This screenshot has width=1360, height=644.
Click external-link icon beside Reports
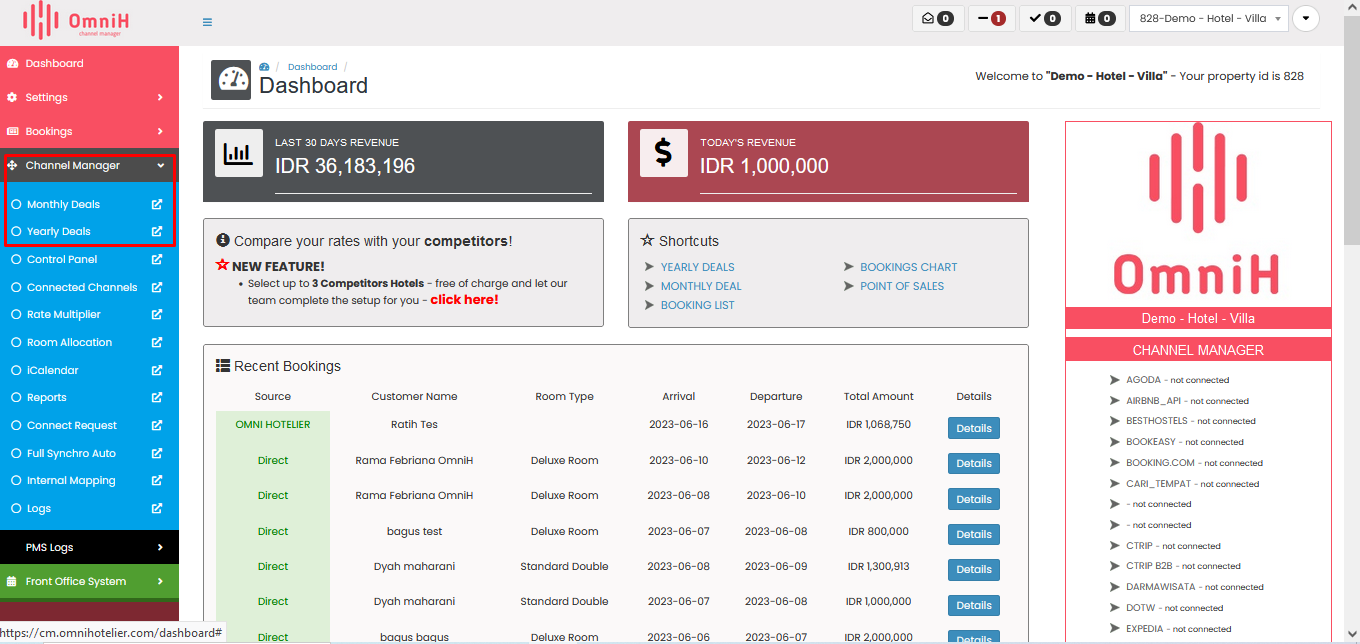[157, 397]
